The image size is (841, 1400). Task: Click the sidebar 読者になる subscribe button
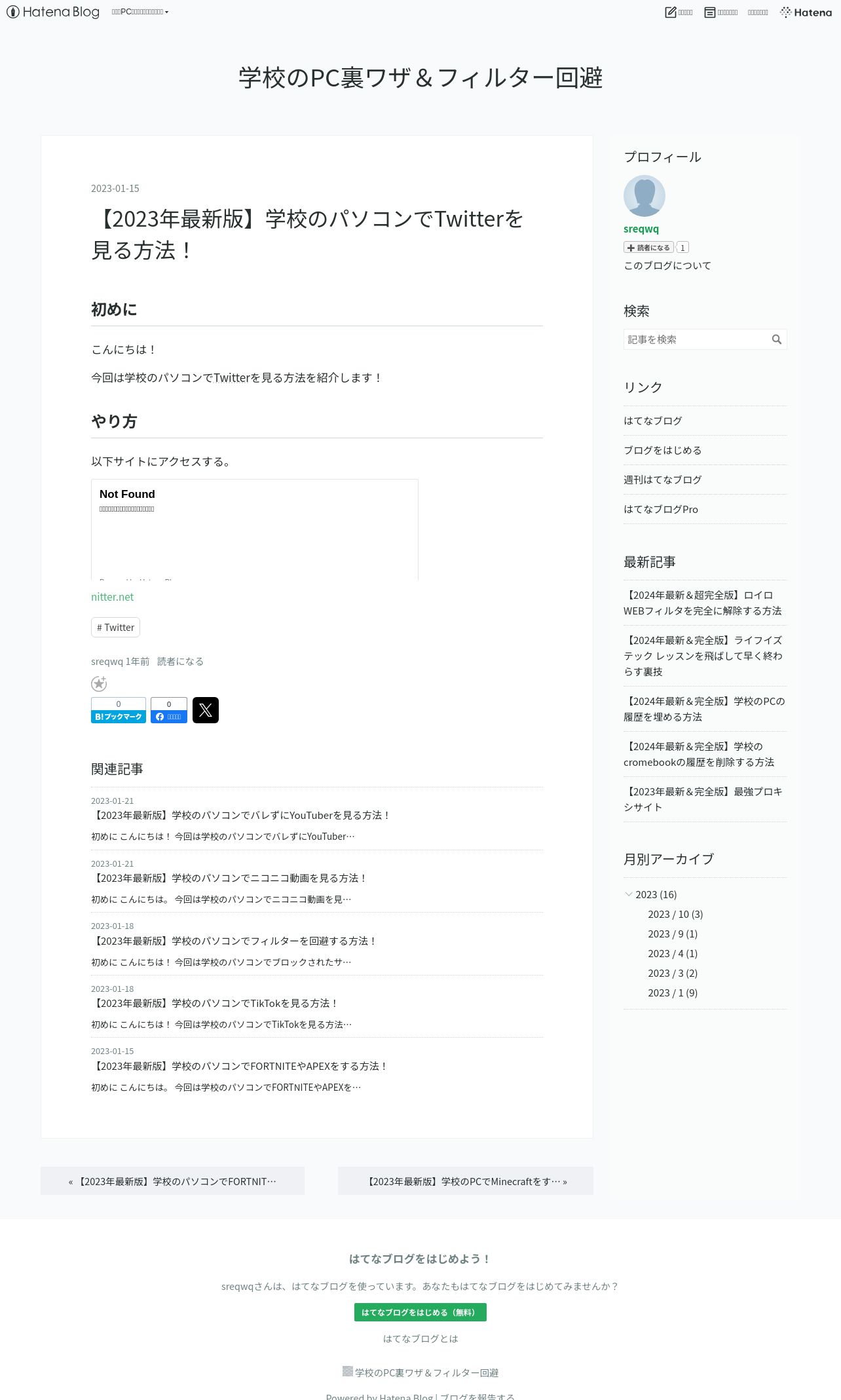coord(648,248)
